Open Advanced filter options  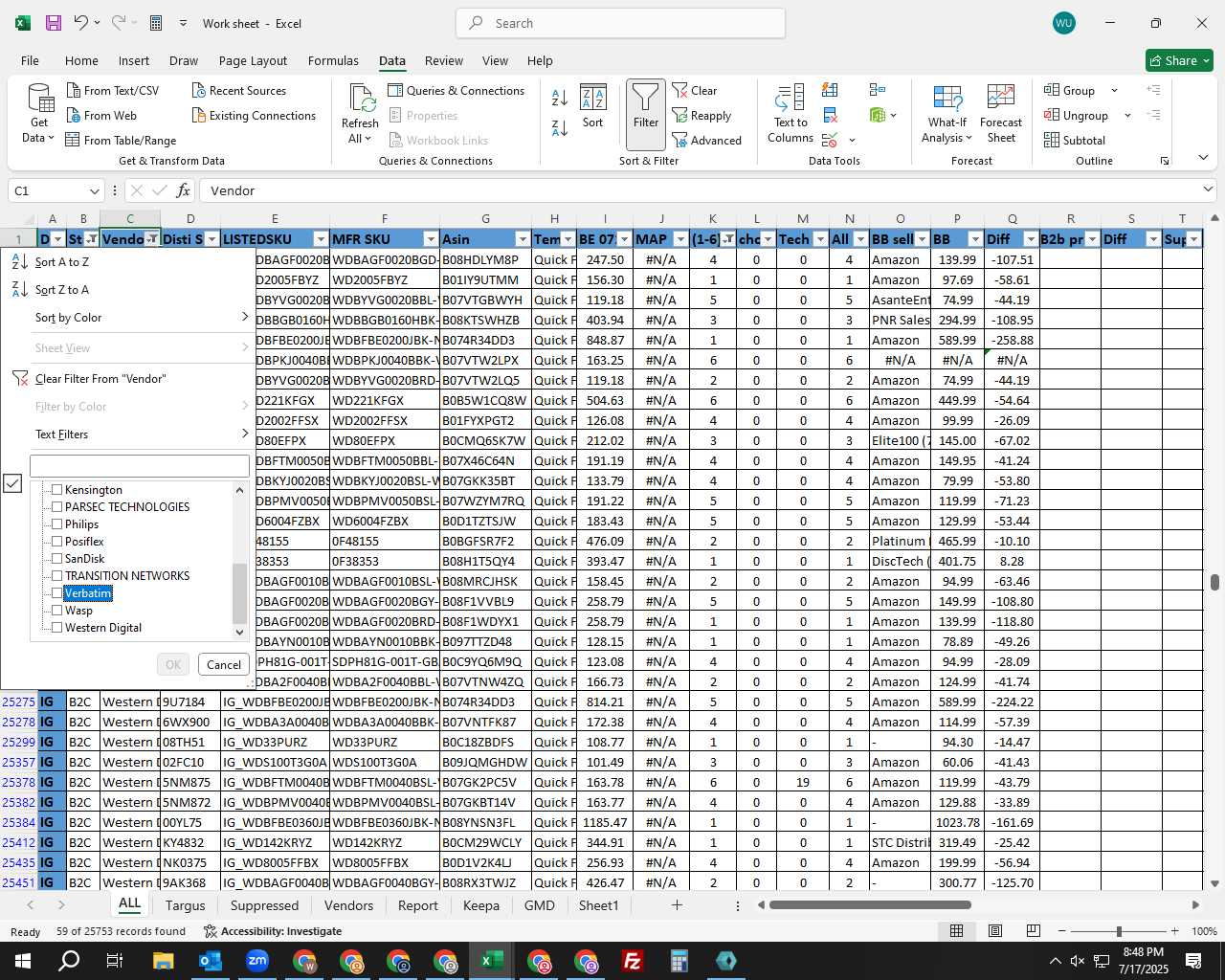coord(707,140)
